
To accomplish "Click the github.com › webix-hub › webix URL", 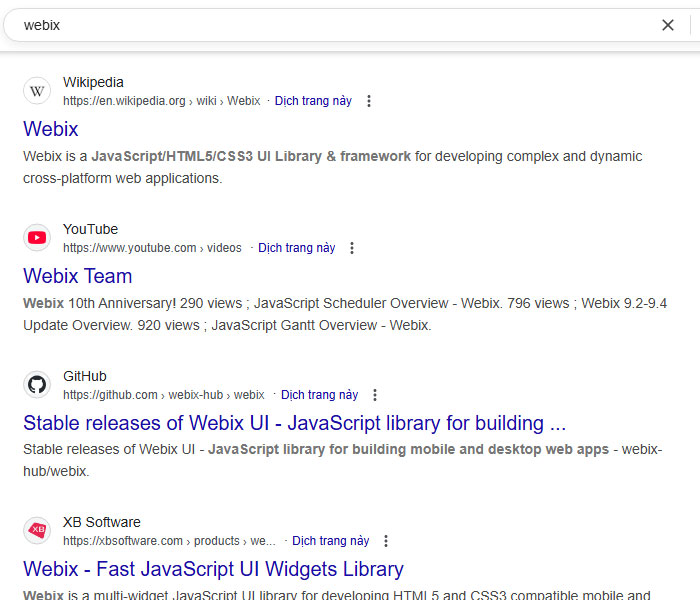I will pyautogui.click(x=164, y=395).
